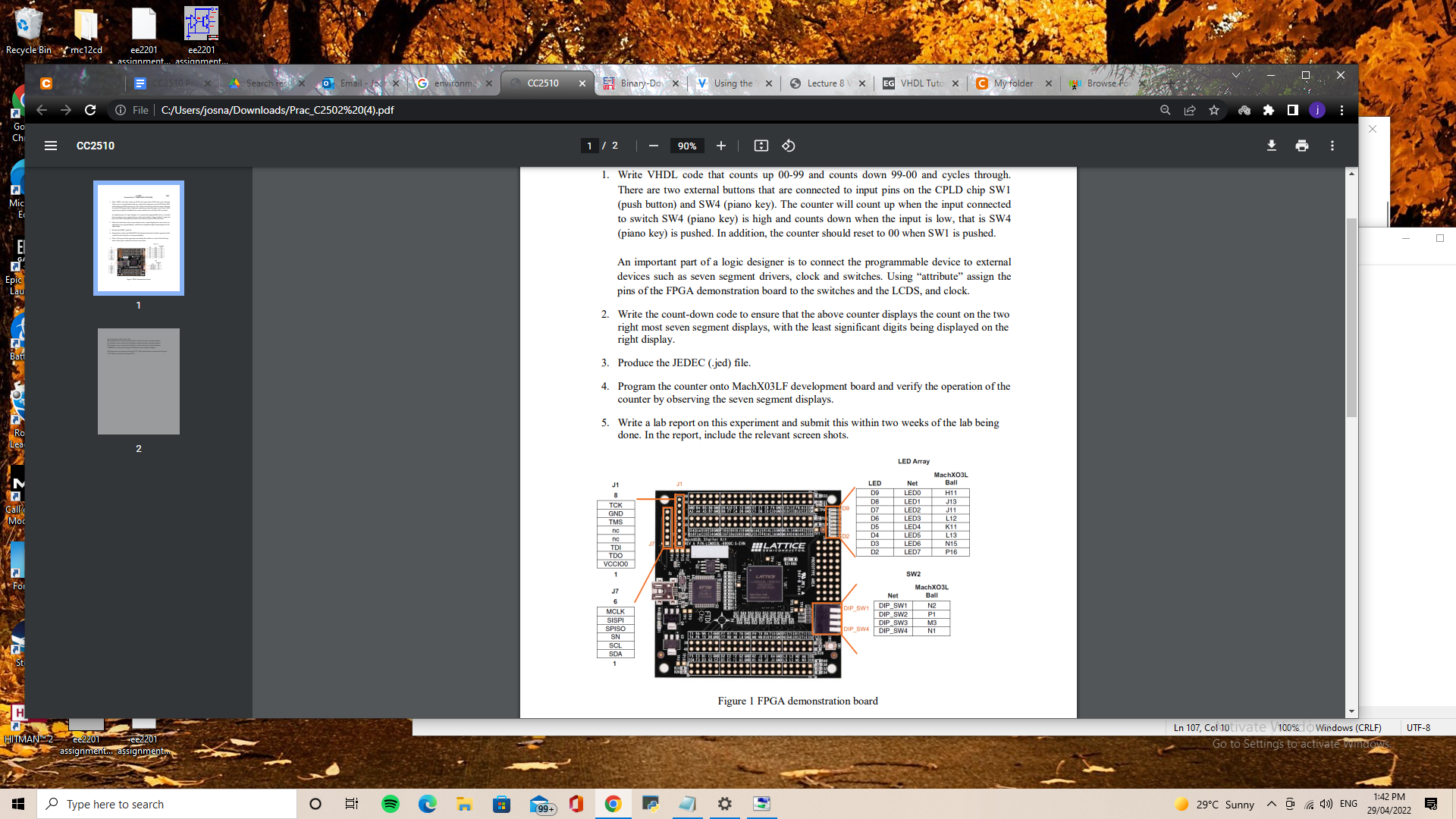The image size is (1456, 819).
Task: Open the PDF viewer more actions menu
Action: [1332, 146]
